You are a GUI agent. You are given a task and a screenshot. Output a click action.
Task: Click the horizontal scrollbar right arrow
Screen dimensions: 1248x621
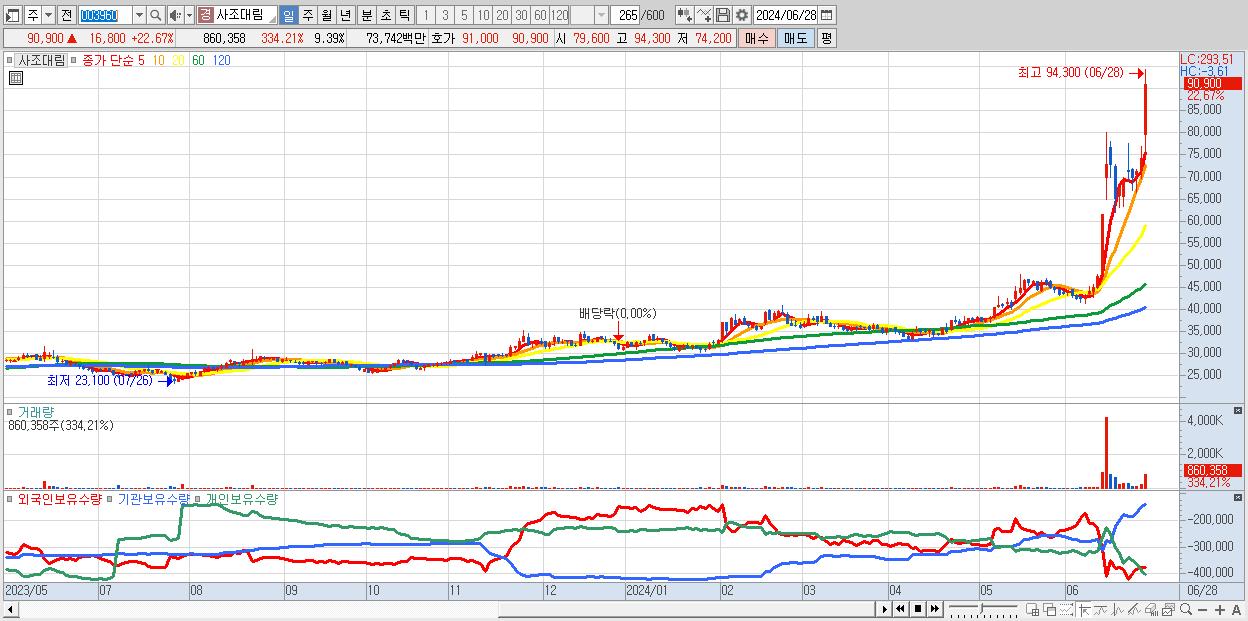[x=885, y=609]
